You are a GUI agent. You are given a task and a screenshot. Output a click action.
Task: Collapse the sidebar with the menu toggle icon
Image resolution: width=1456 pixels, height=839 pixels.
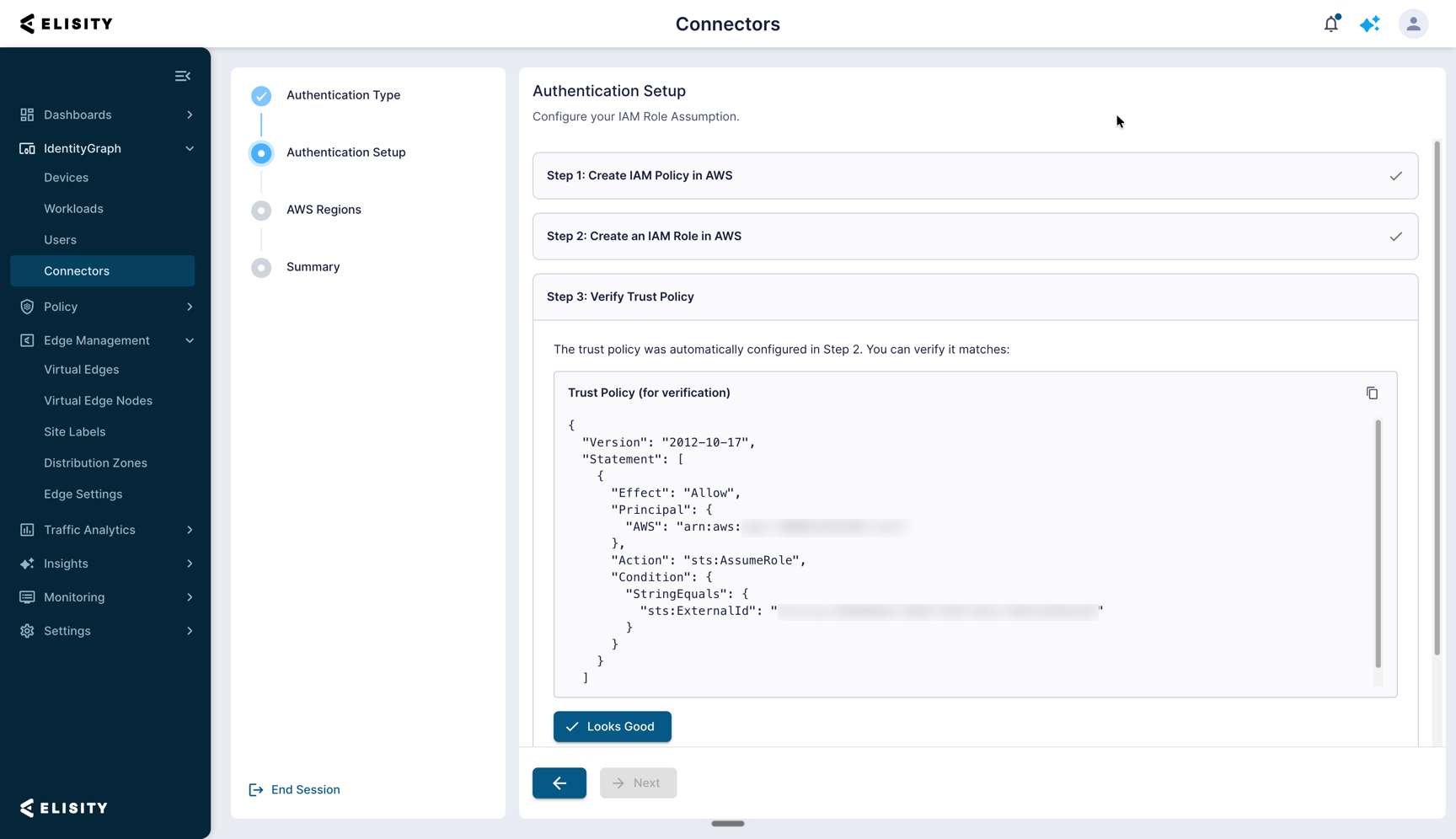point(183,76)
